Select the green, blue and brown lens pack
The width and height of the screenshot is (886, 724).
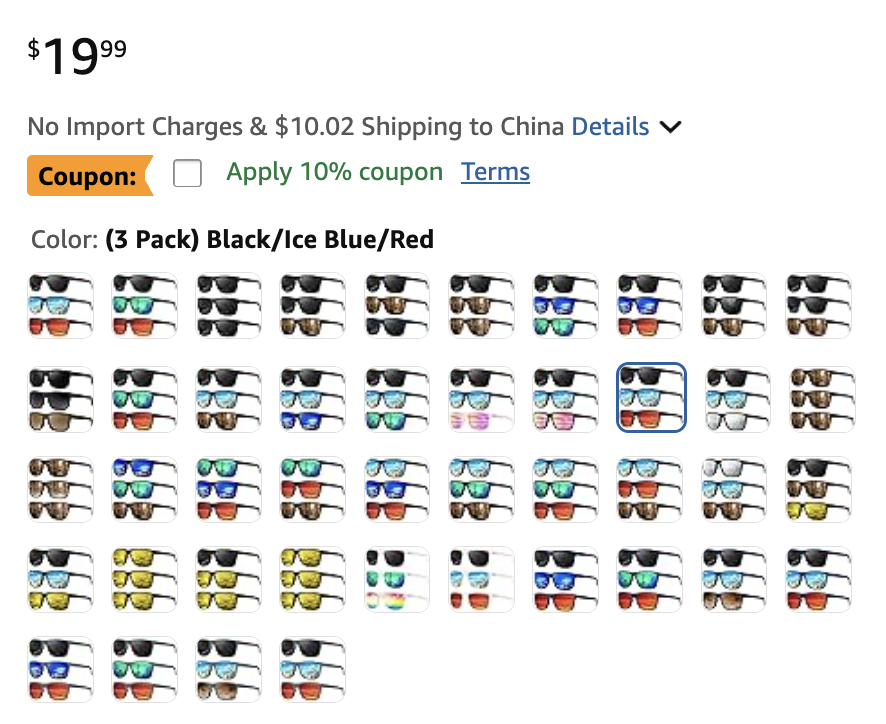(229, 489)
